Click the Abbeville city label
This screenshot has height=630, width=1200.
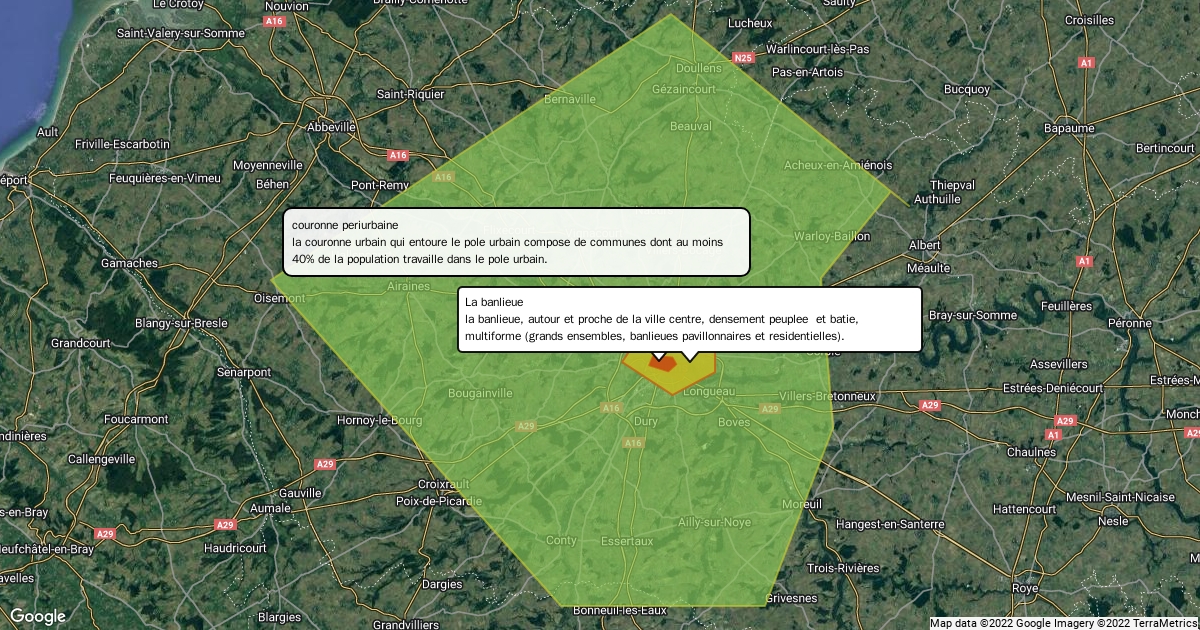pos(331,127)
